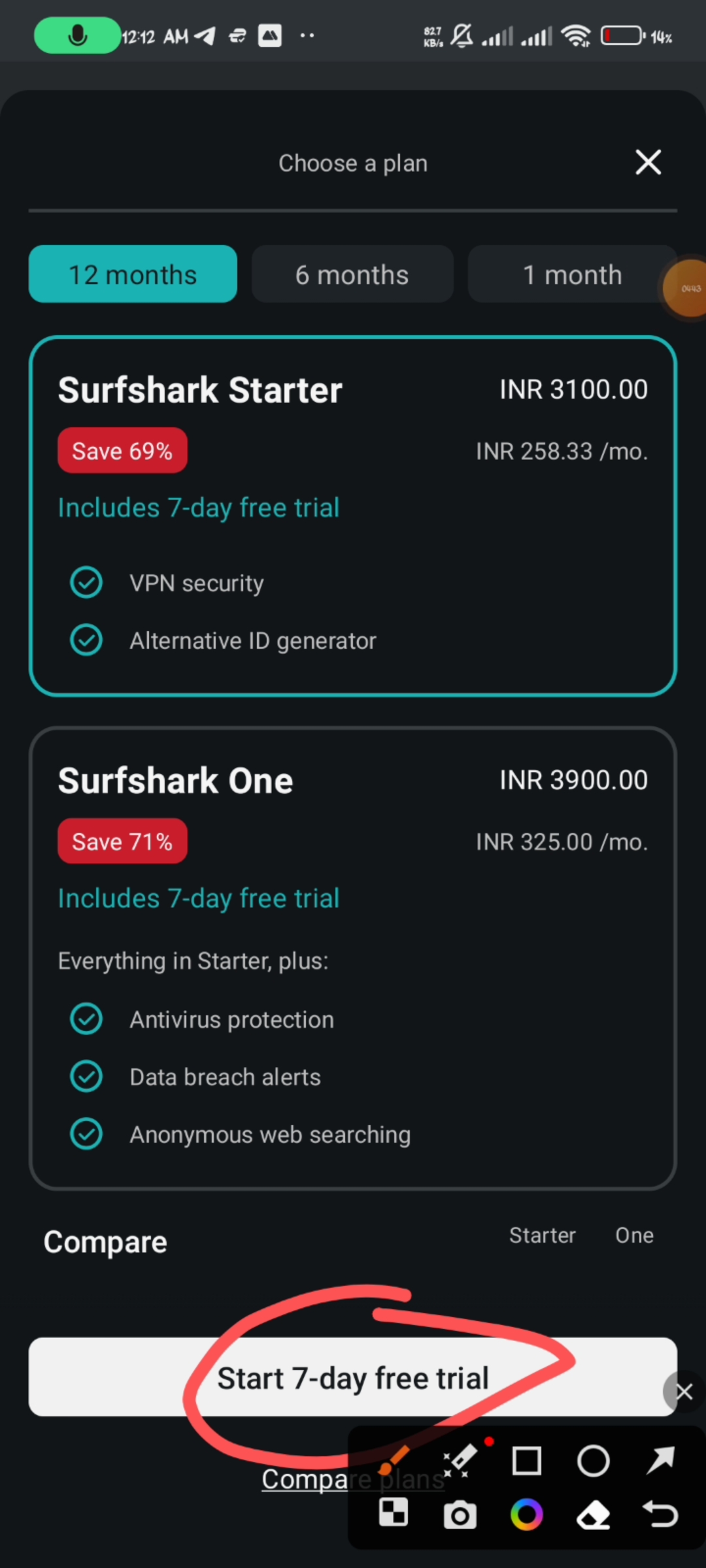Tap the orange floating recorder bubble

(x=689, y=288)
